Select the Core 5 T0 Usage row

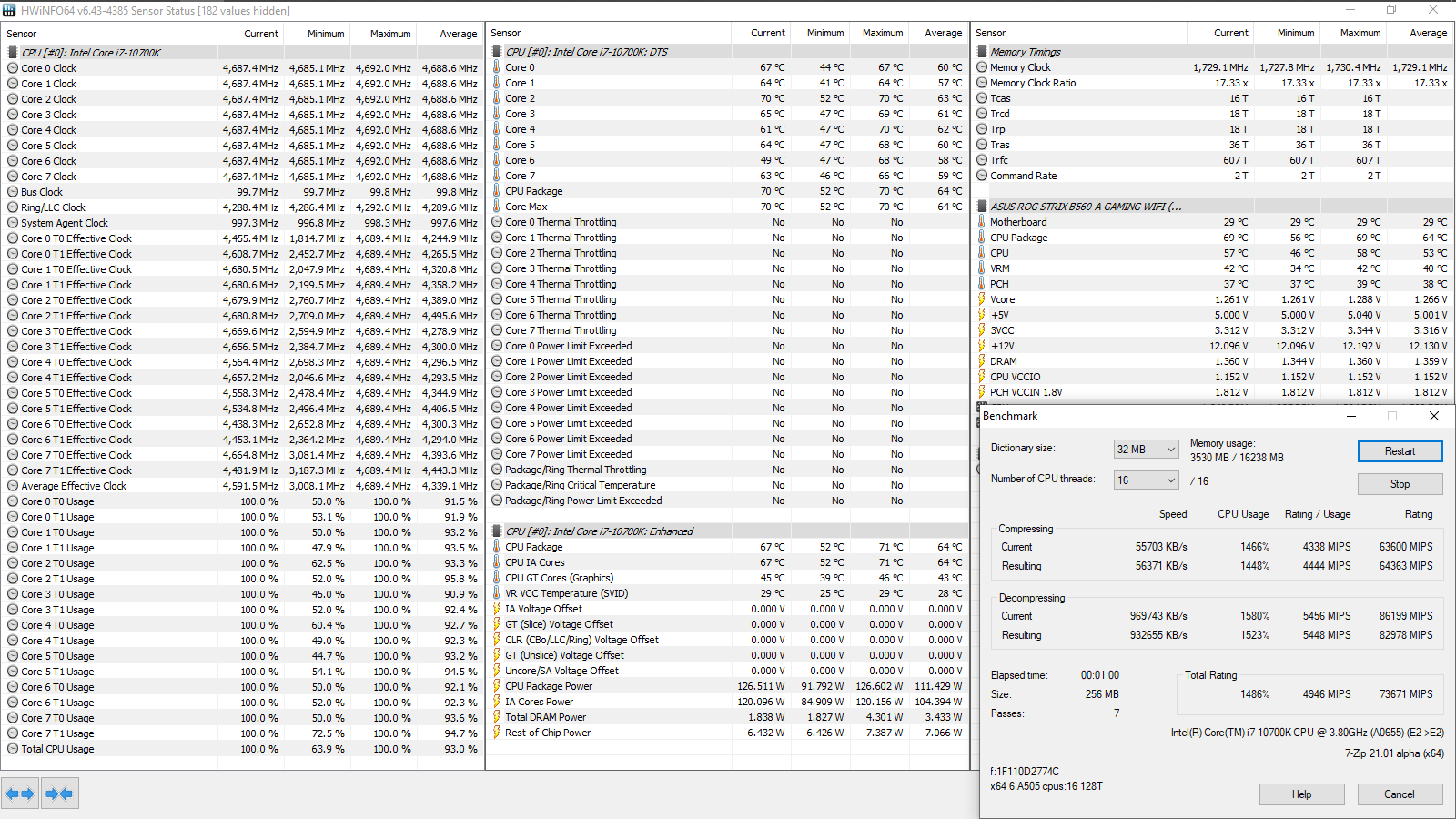(242, 656)
